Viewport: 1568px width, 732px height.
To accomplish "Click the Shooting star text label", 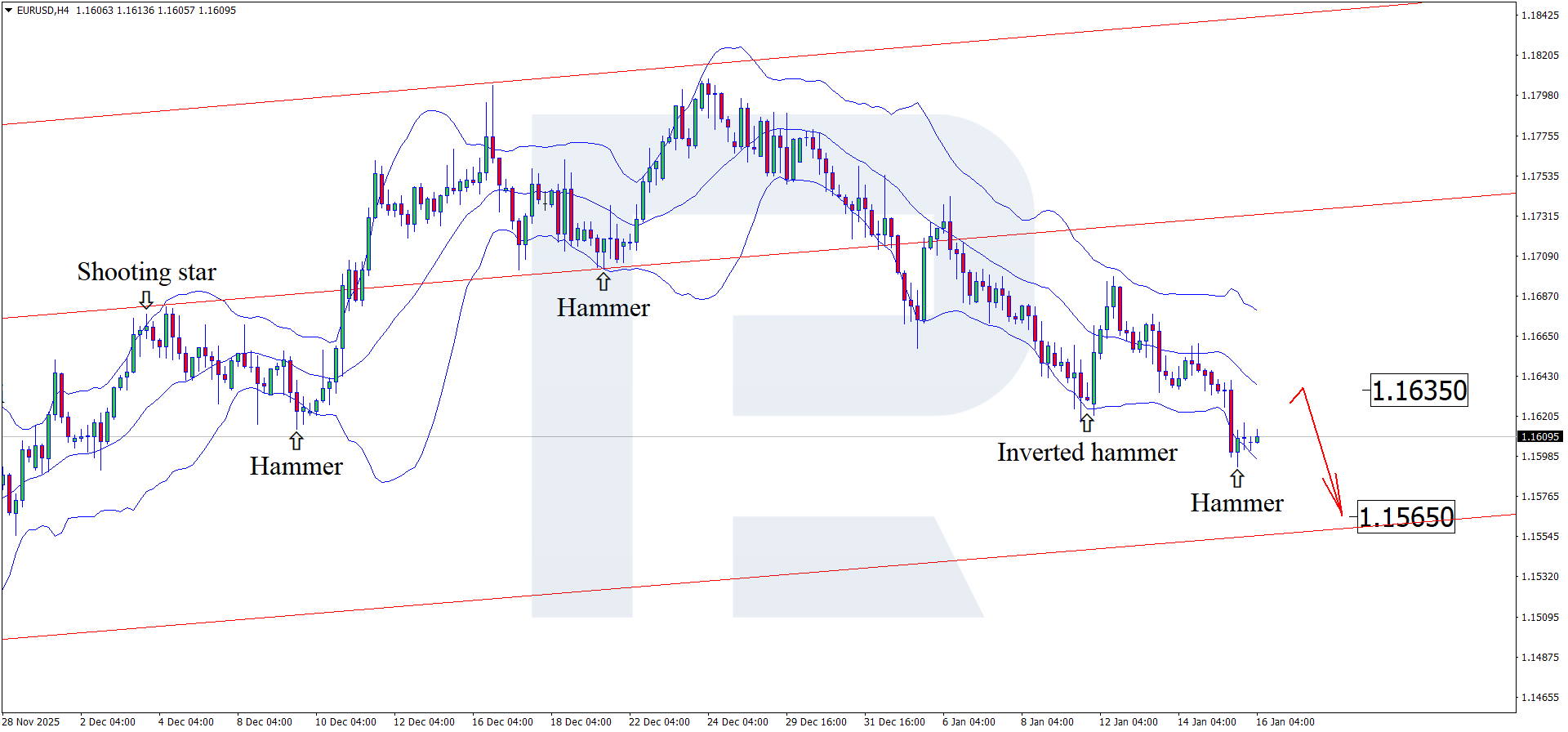I will 146,271.
